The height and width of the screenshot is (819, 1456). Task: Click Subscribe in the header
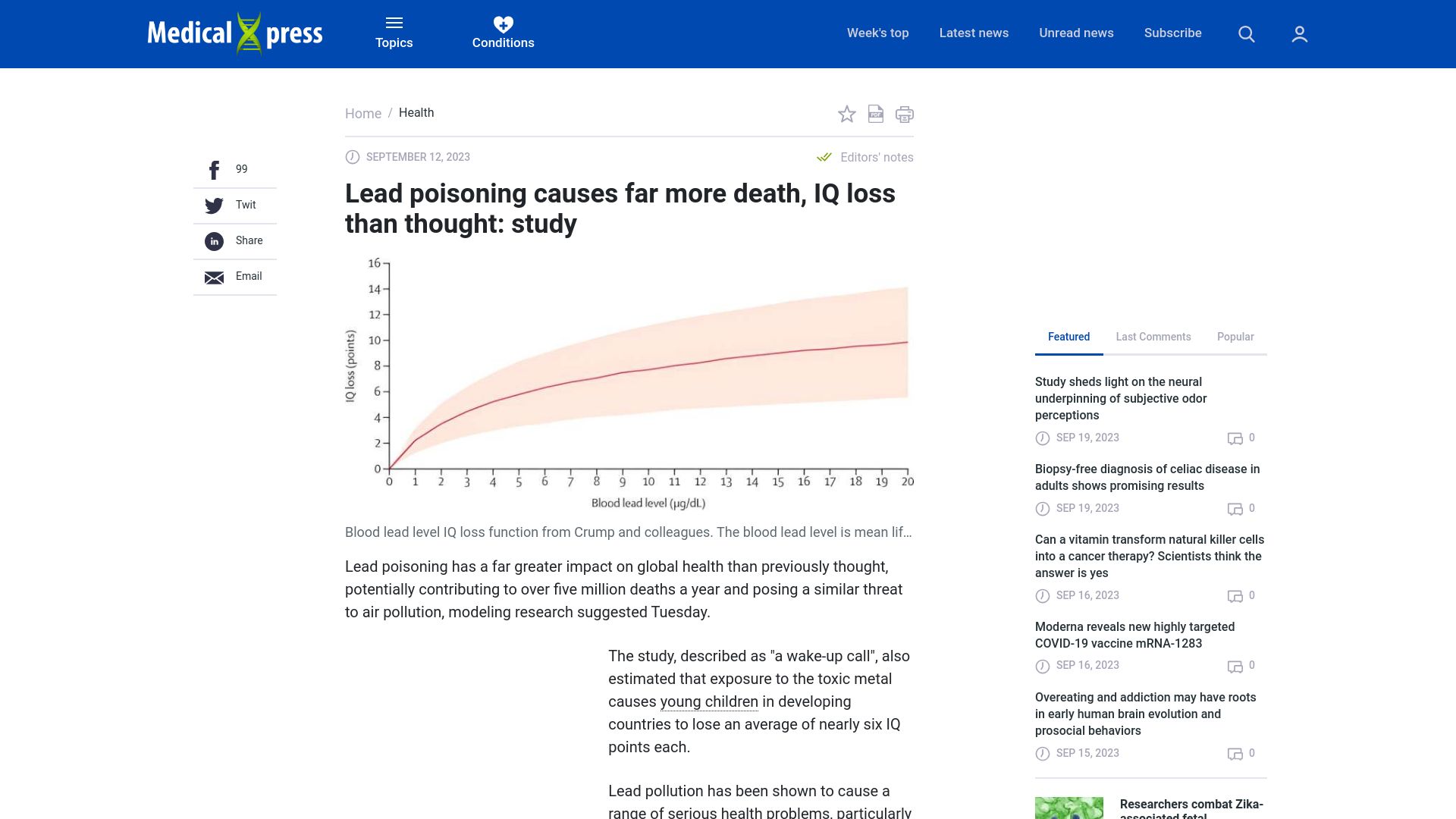coord(1172,33)
